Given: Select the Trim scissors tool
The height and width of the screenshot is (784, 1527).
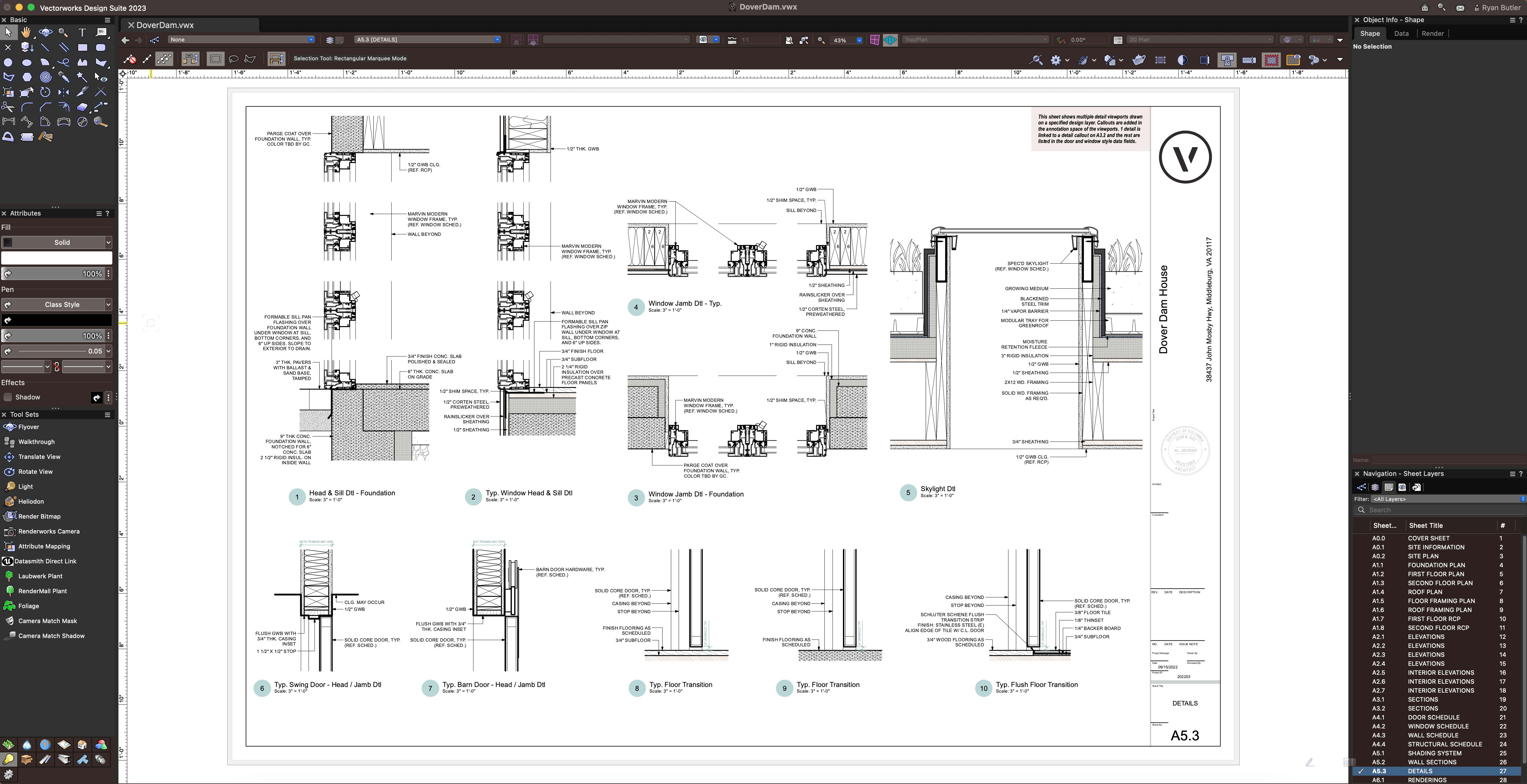Looking at the screenshot, I should [8, 107].
